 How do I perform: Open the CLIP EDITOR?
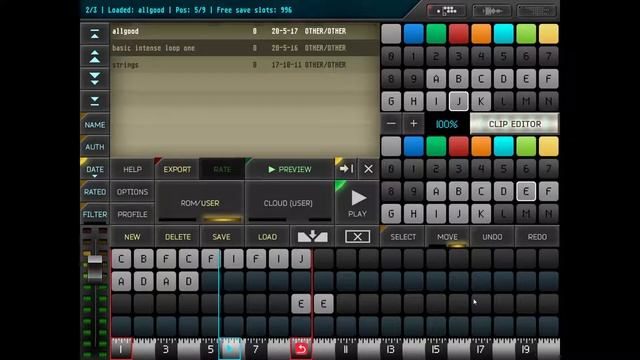[515, 124]
